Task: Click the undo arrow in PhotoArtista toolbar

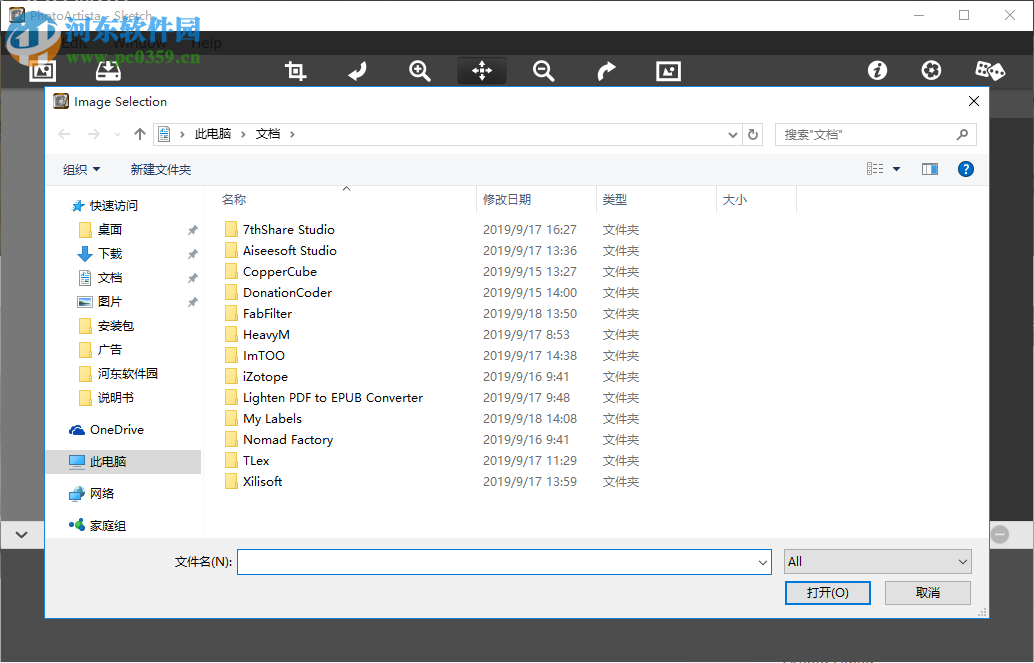Action: [357, 71]
